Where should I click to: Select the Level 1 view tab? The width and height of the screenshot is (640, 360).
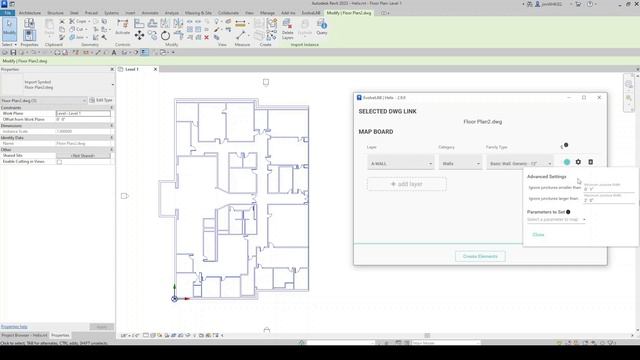point(132,69)
